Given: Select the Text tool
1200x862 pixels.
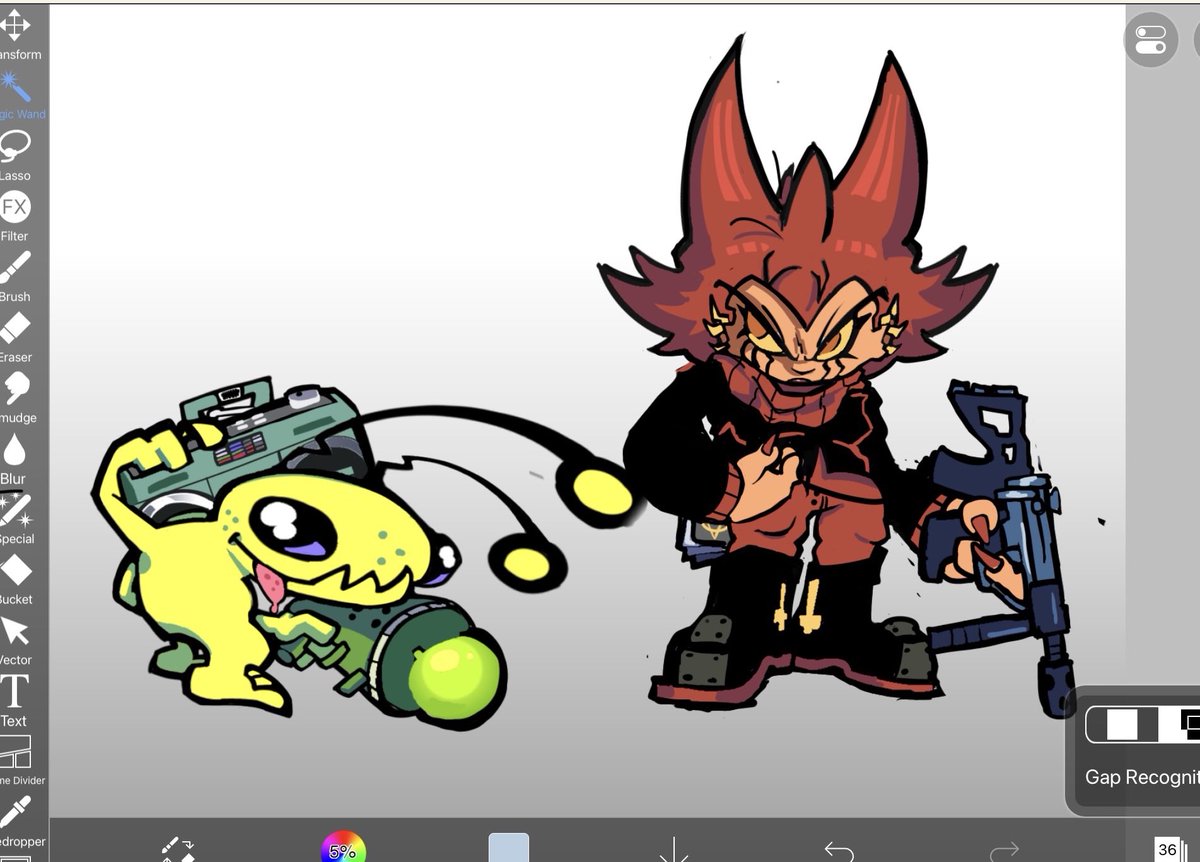Looking at the screenshot, I should [x=14, y=701].
